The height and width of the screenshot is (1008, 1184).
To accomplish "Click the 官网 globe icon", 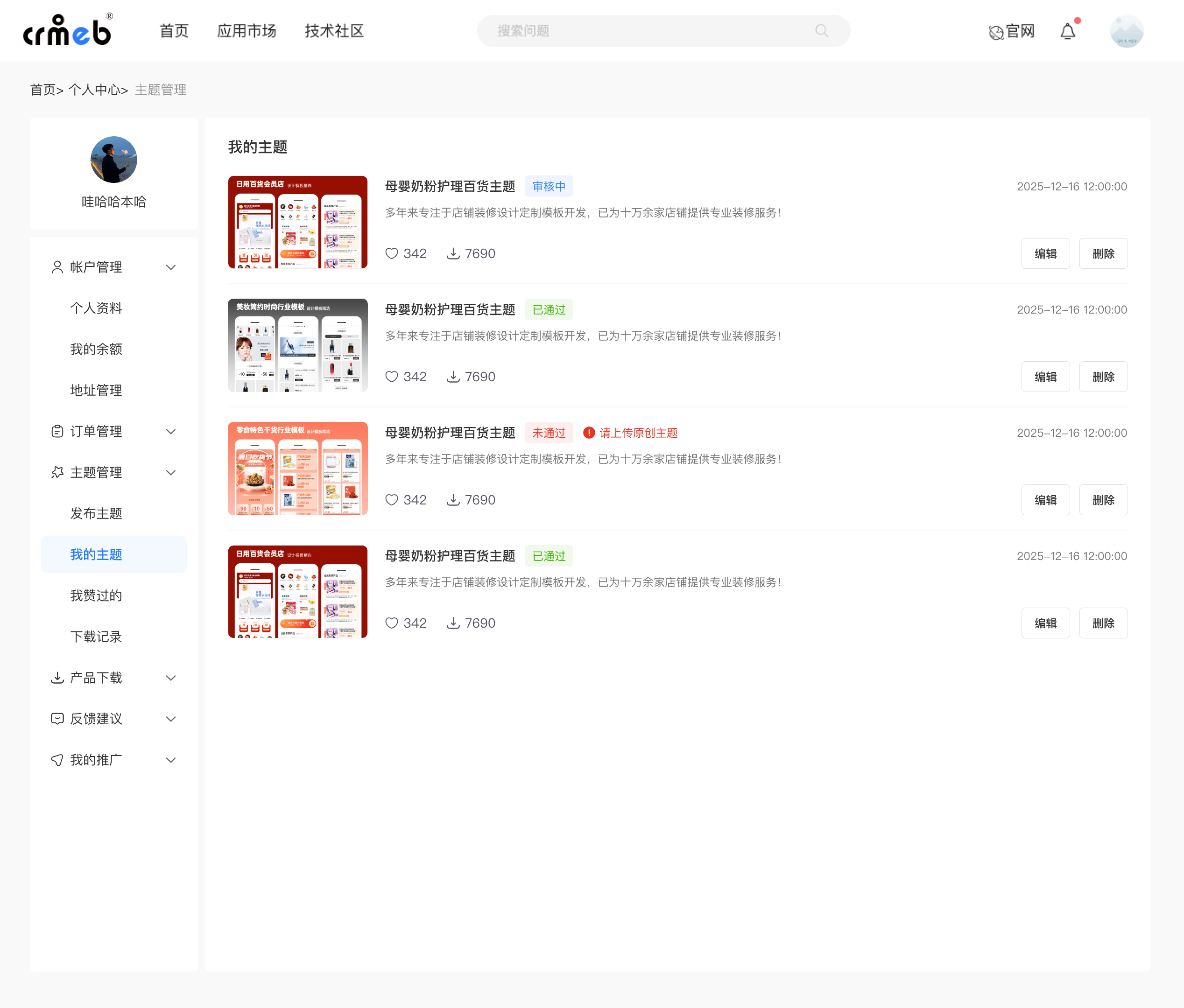I will [996, 33].
